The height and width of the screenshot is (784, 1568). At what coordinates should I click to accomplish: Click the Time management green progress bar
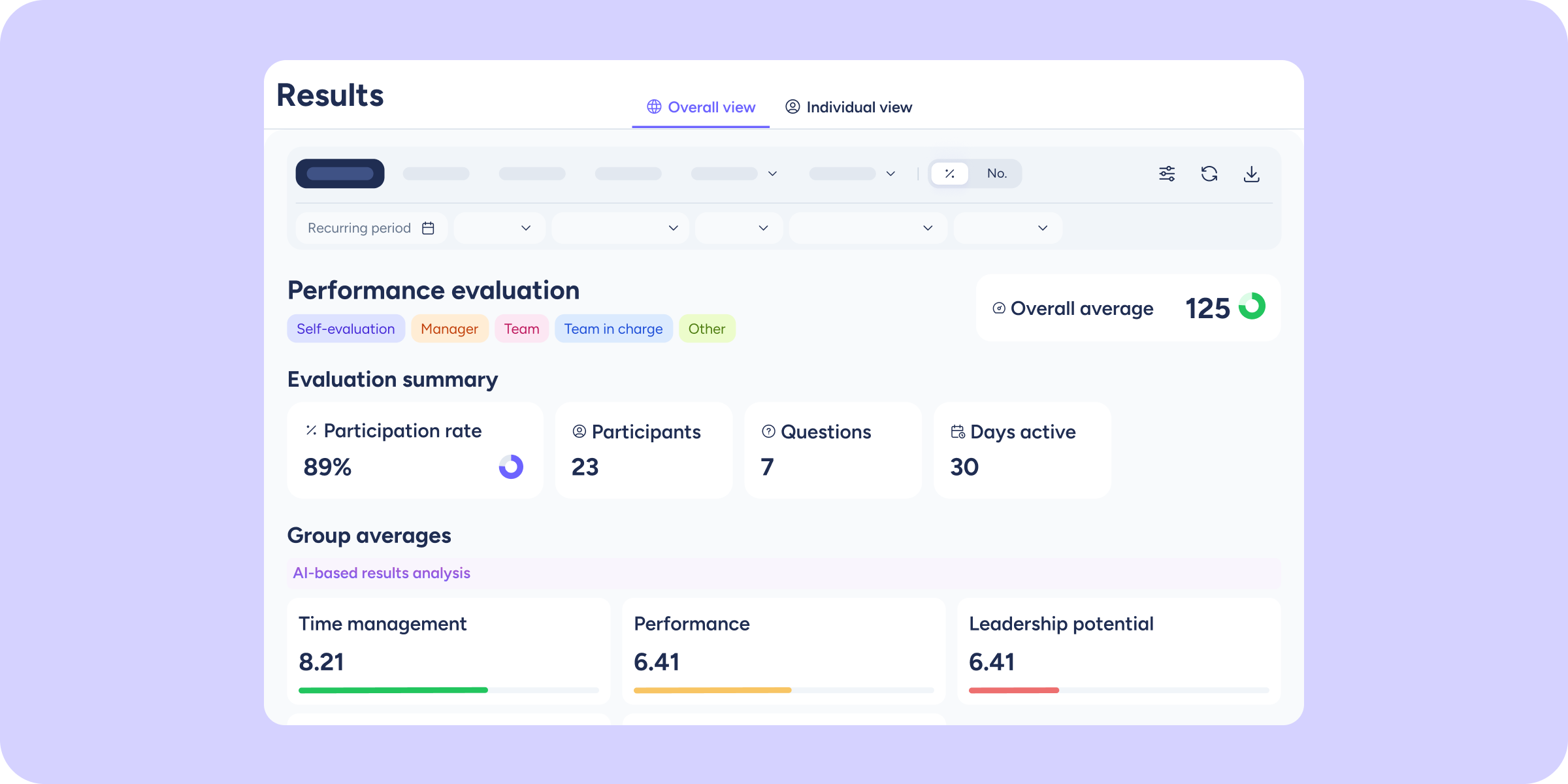[393, 690]
